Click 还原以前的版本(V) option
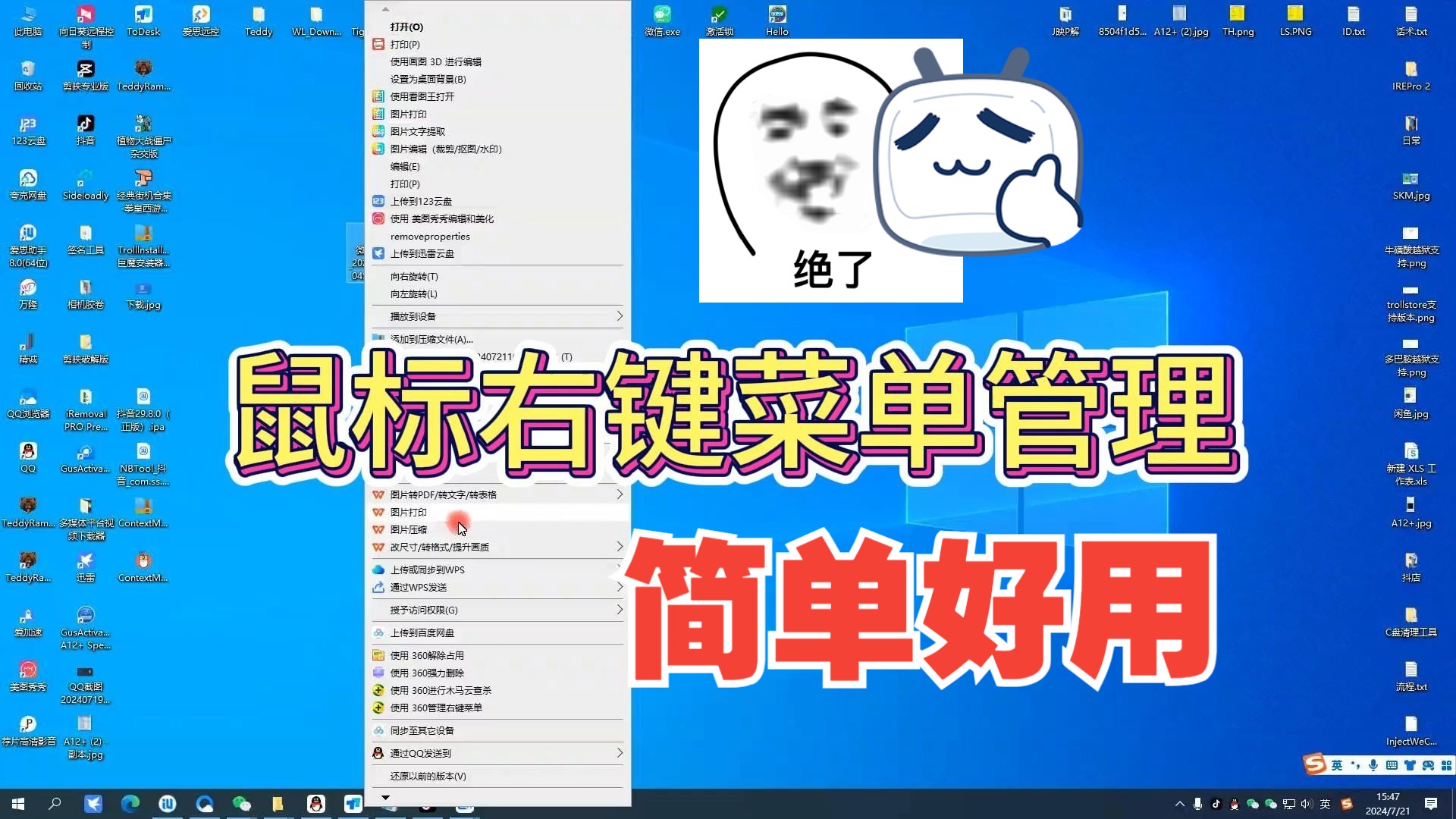The image size is (1456, 819). [x=428, y=775]
